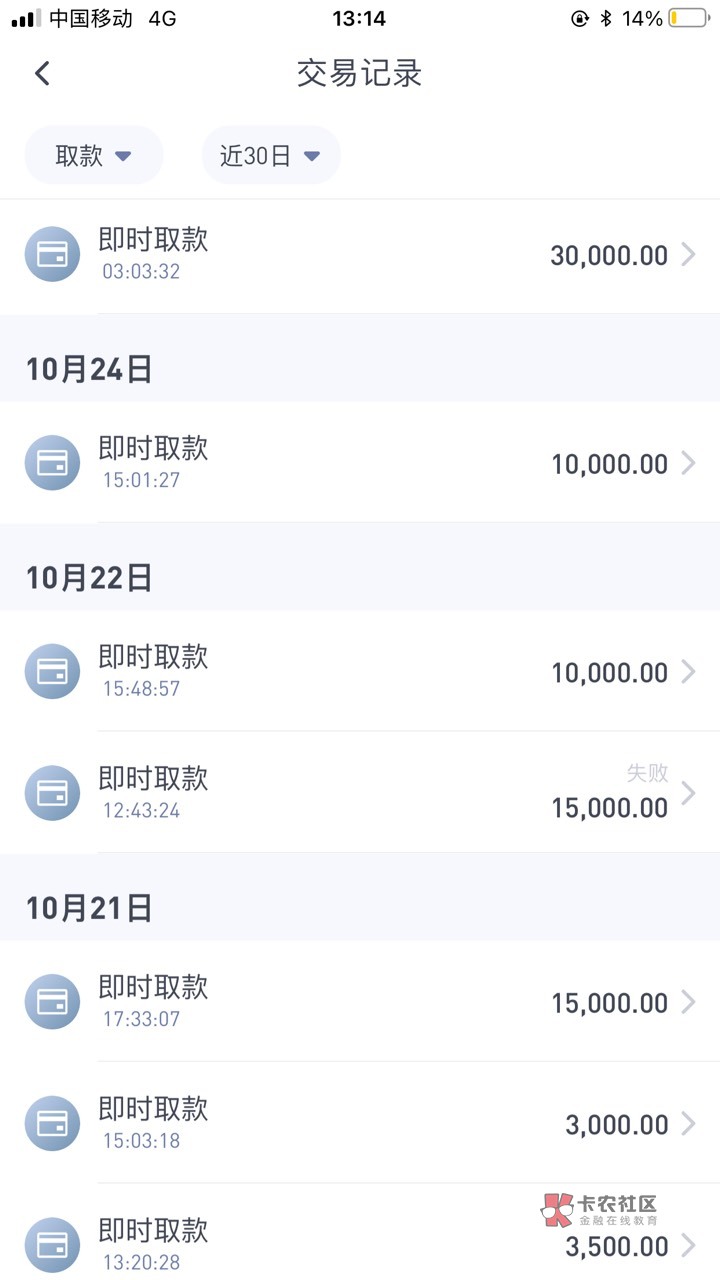Expand details chevron for 30,000.00 withdrawal
Screen dimensions: 720x1280
pyautogui.click(x=688, y=255)
